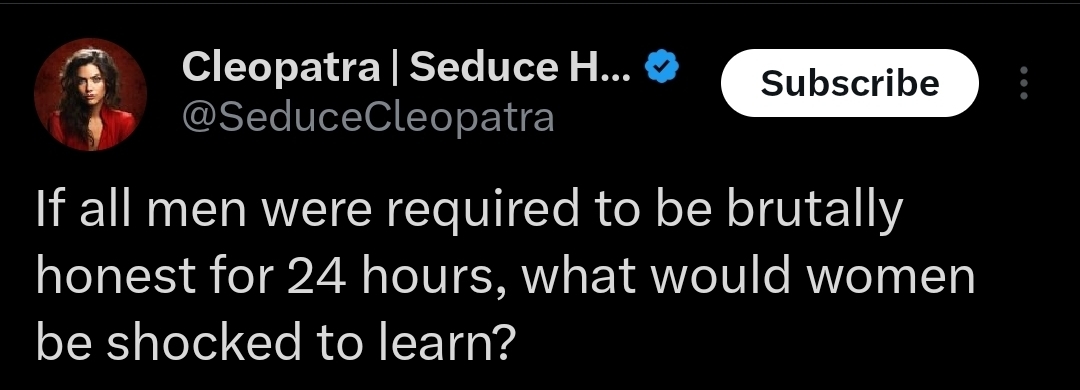This screenshot has width=1080, height=390.
Task: Open the three-dot more options menu
Action: click(x=1024, y=83)
